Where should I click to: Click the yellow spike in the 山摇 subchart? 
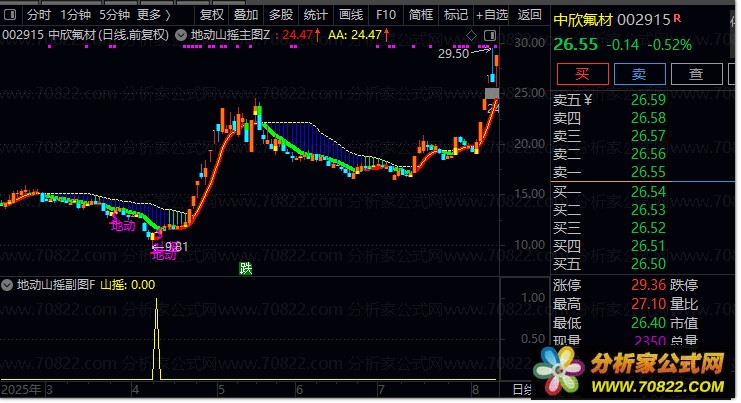156,338
